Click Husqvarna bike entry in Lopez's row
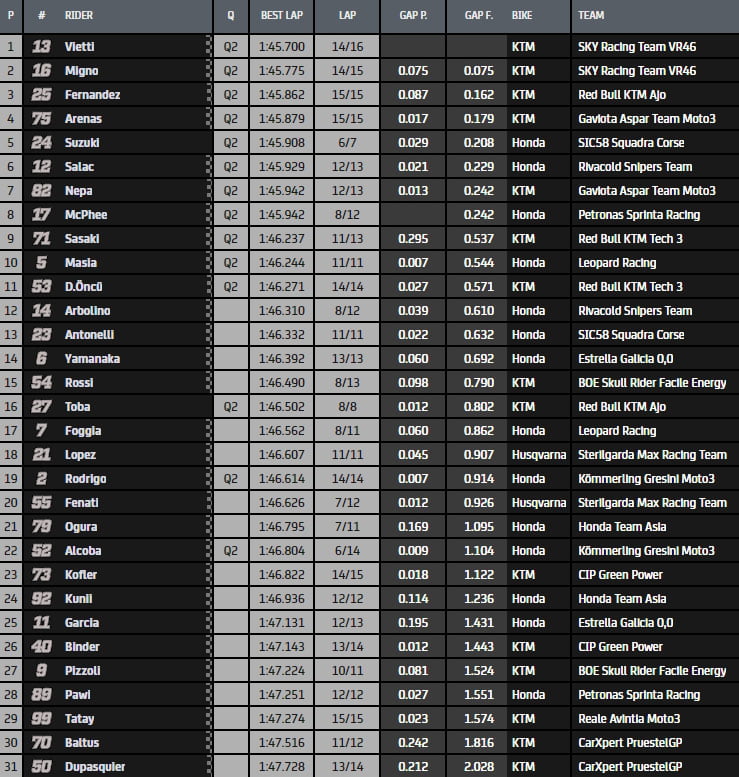This screenshot has height=777, width=739. pyautogui.click(x=537, y=455)
